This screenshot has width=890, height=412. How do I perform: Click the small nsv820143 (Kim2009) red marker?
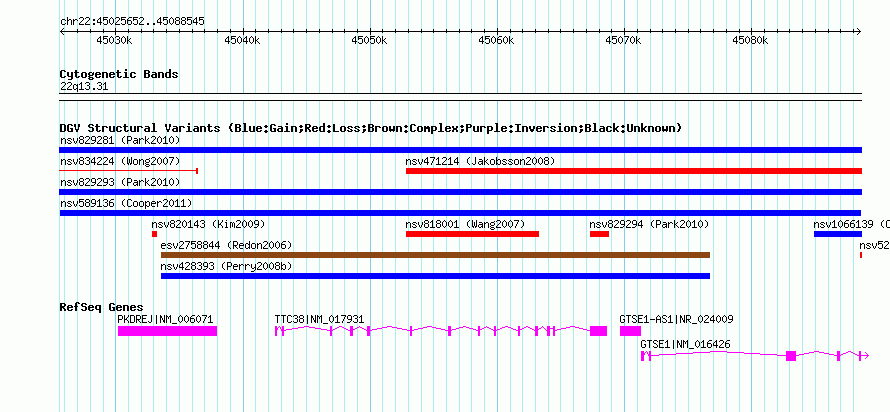point(154,234)
